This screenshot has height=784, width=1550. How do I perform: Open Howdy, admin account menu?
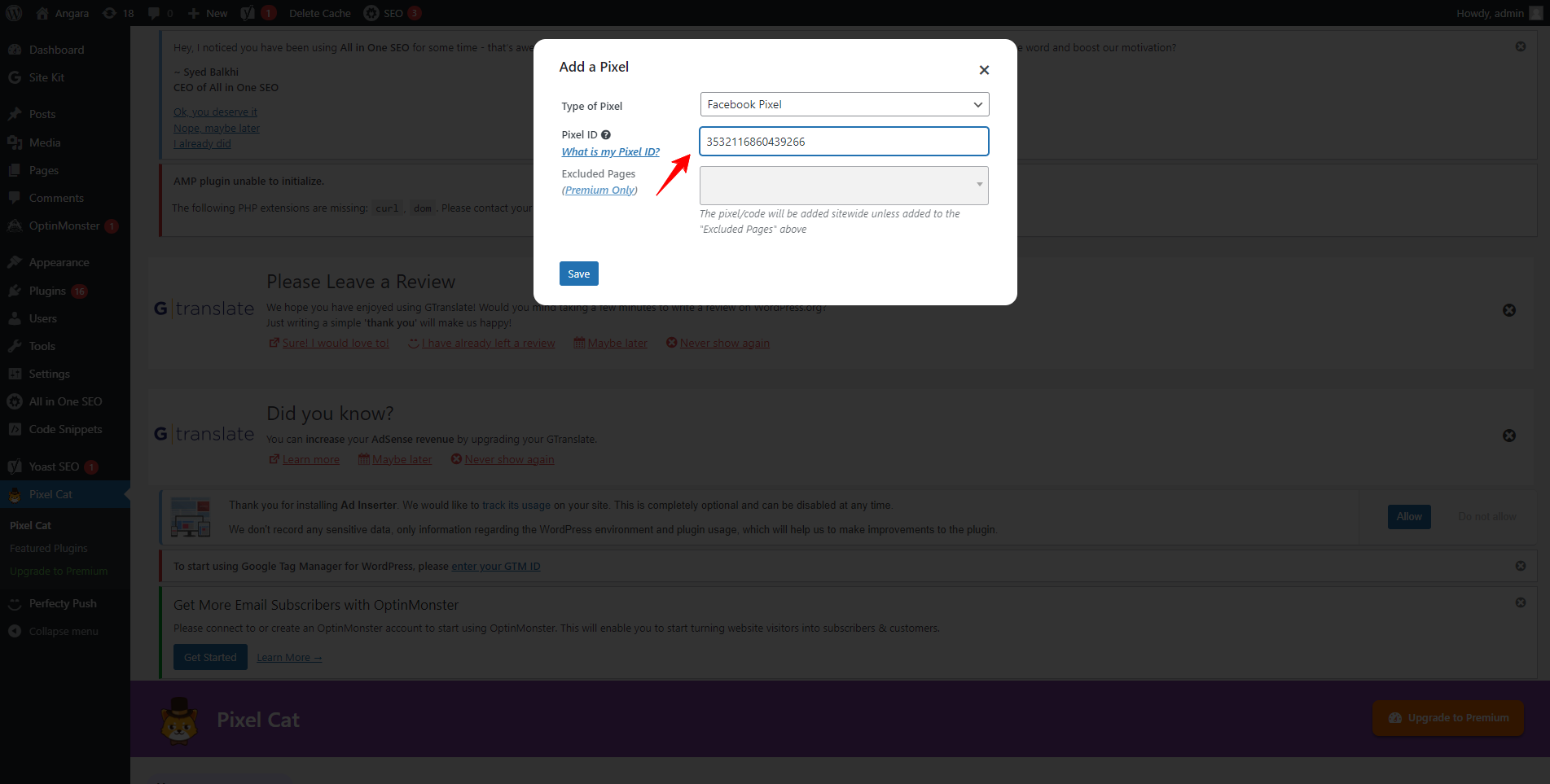[1500, 13]
